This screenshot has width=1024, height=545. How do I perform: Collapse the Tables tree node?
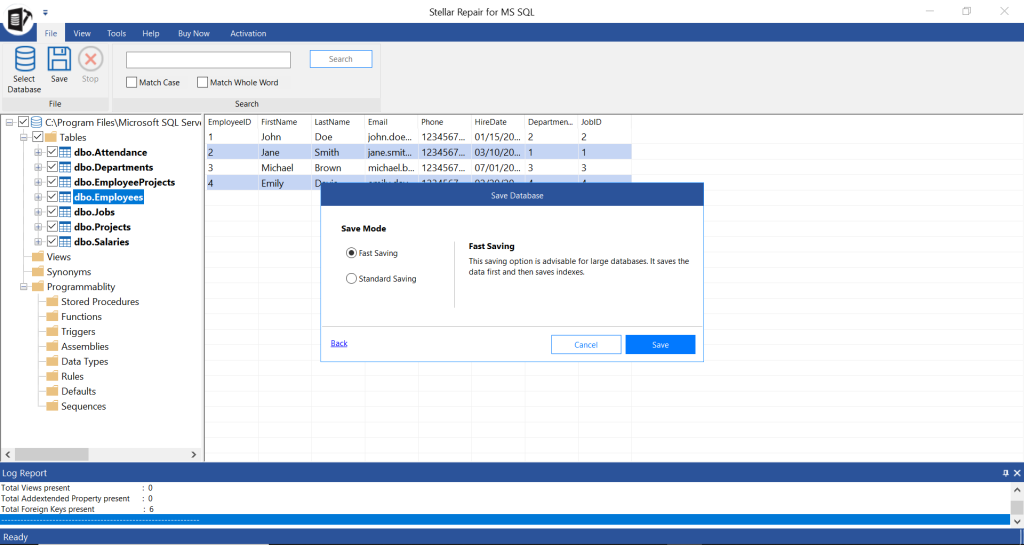(x=24, y=137)
